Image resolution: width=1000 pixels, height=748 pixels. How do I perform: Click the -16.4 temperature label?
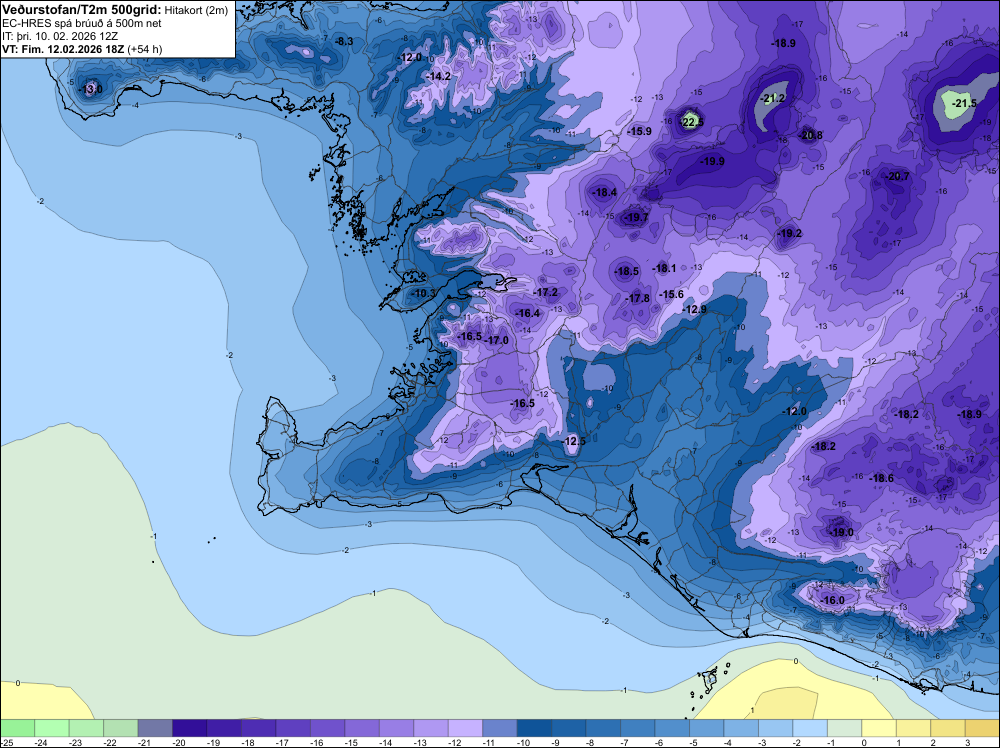[x=528, y=313]
